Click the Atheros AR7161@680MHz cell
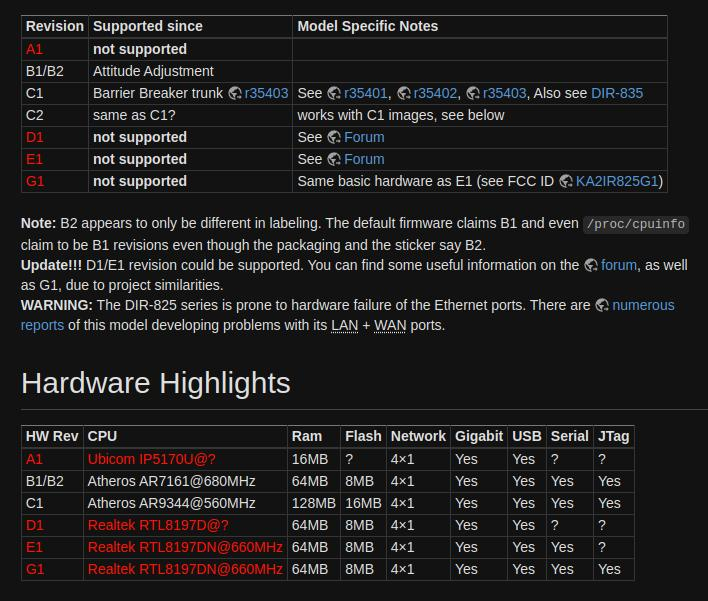This screenshot has height=601, width=708. [185, 481]
